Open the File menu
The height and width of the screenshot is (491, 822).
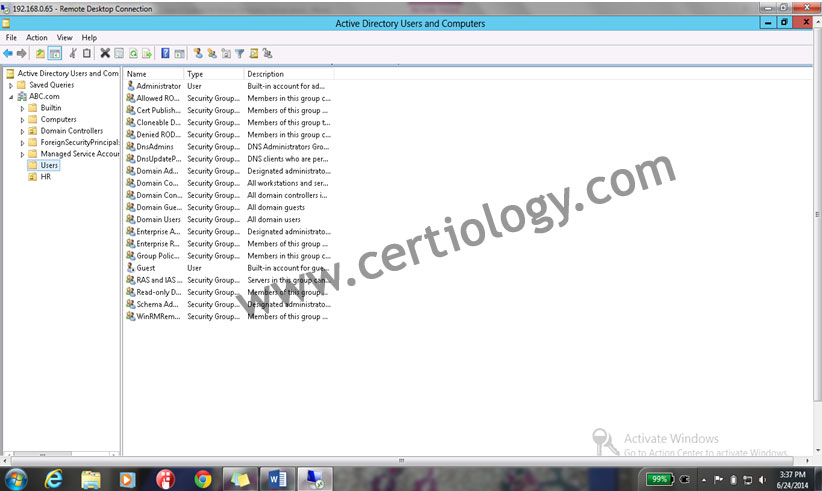coord(11,38)
